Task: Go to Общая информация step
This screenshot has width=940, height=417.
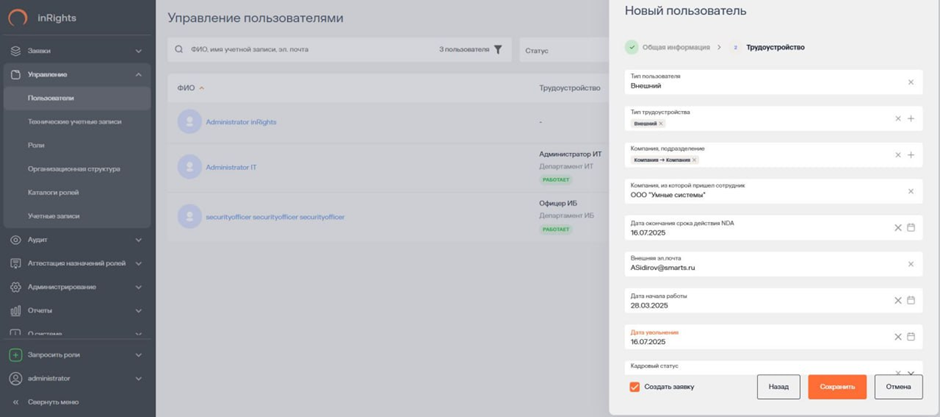Action: (x=667, y=47)
